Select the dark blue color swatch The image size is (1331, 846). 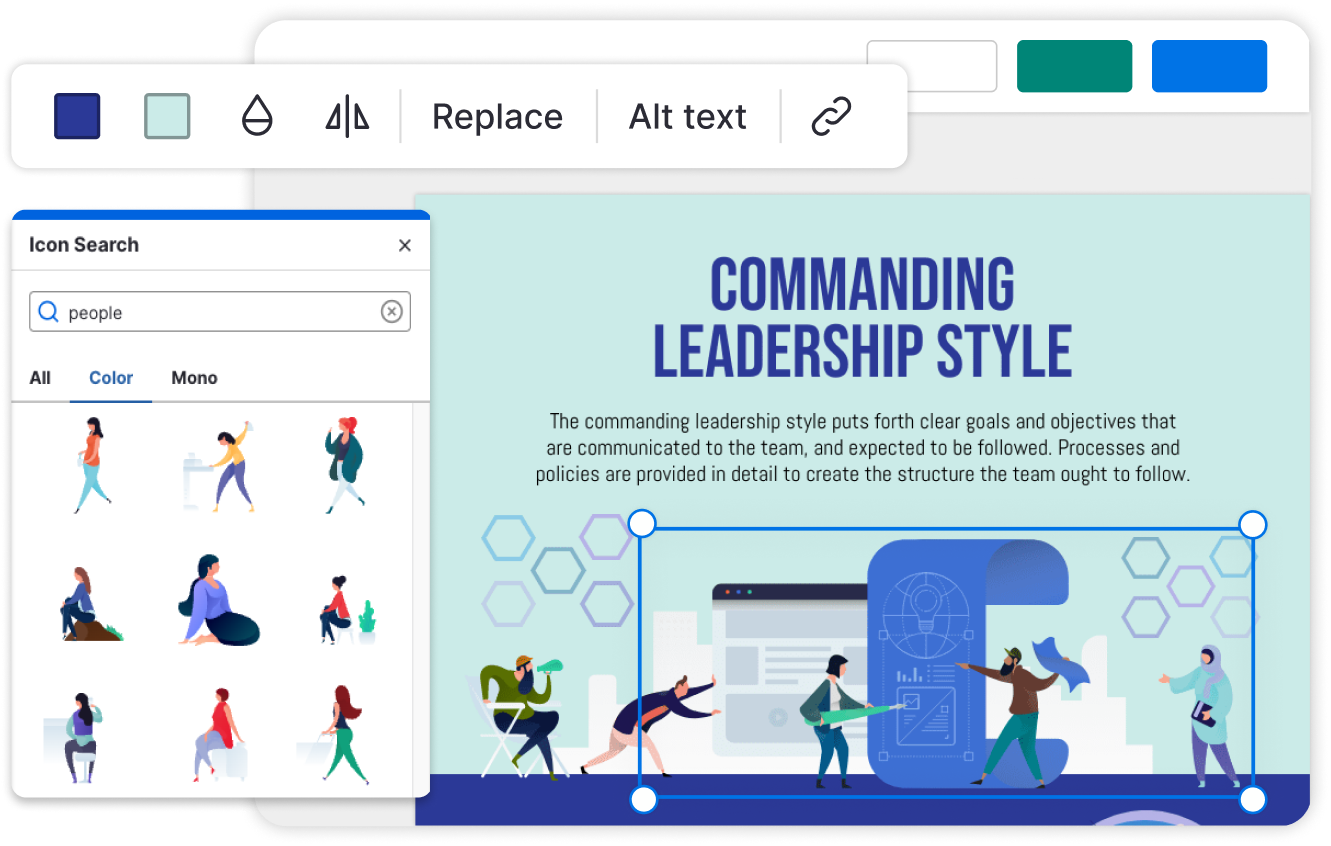77,116
